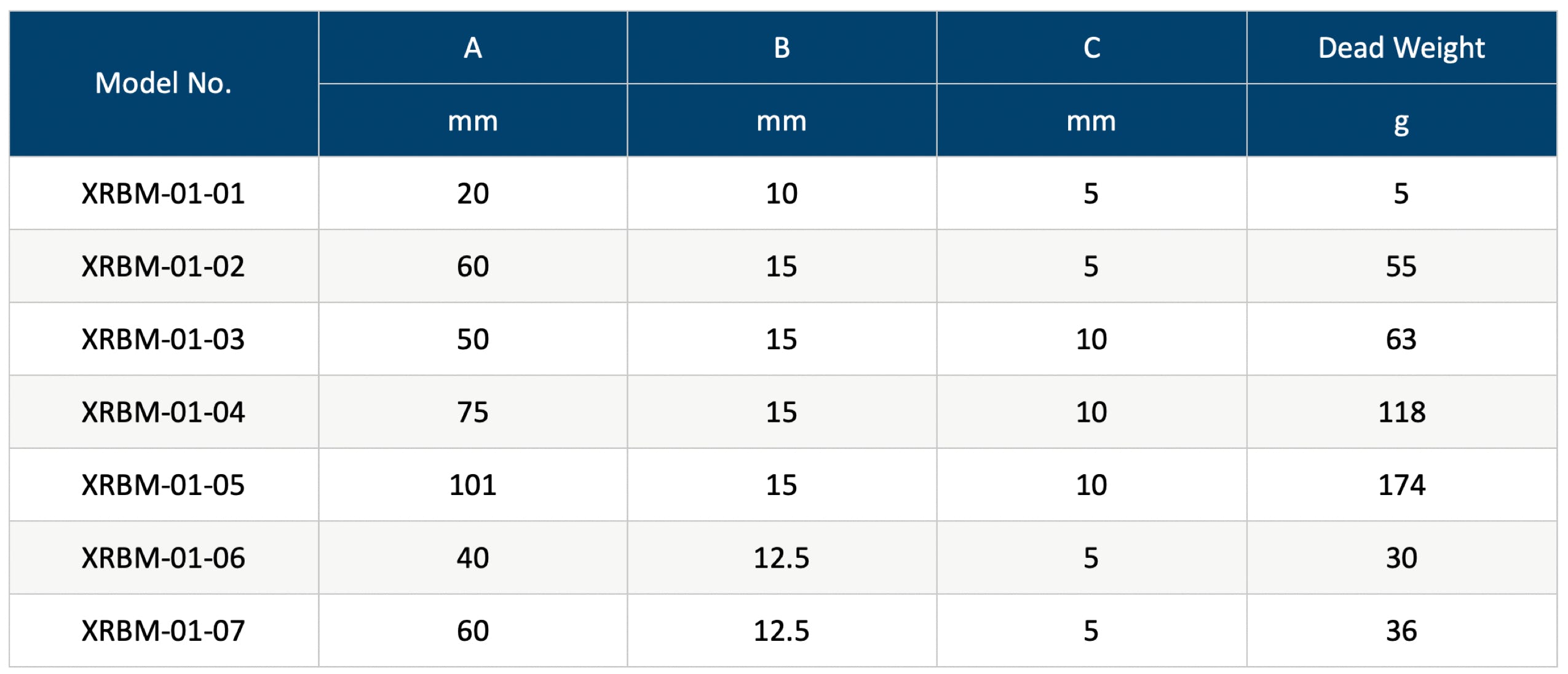Image resolution: width=1568 pixels, height=674 pixels.
Task: Select the XRBM-01-01 model cell
Action: point(163,194)
